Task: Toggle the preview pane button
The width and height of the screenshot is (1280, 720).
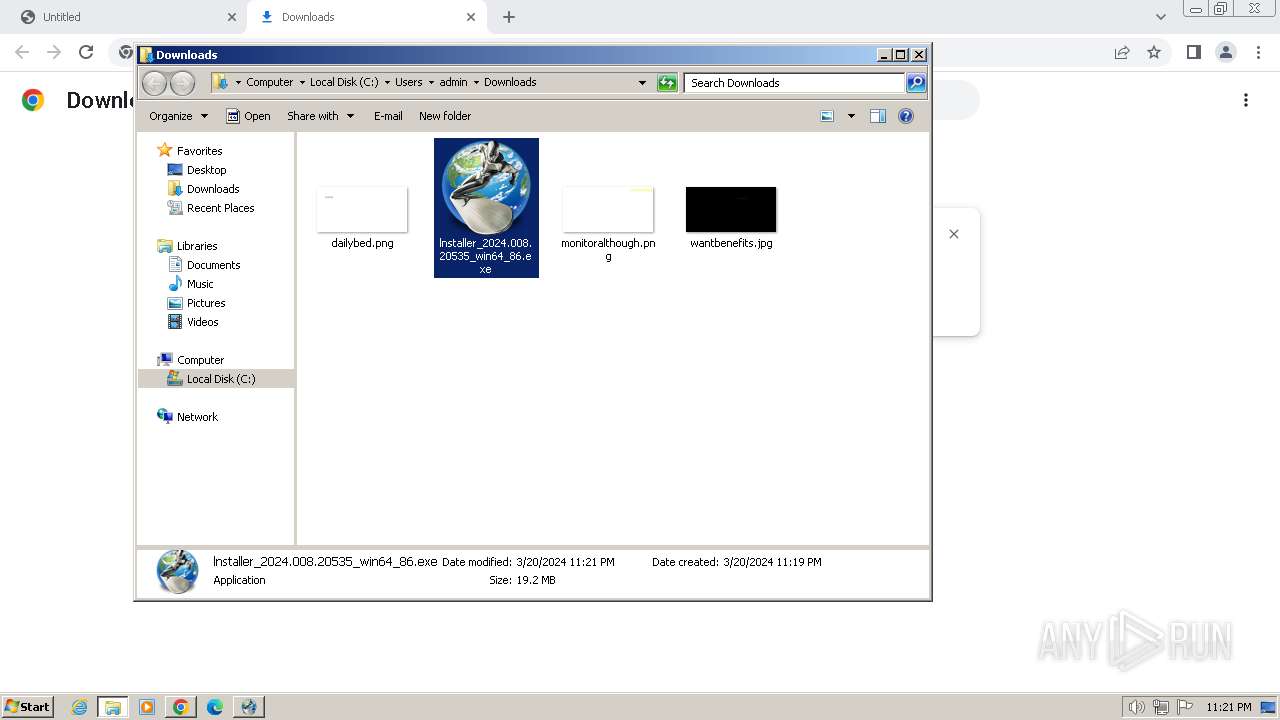Action: pos(877,116)
